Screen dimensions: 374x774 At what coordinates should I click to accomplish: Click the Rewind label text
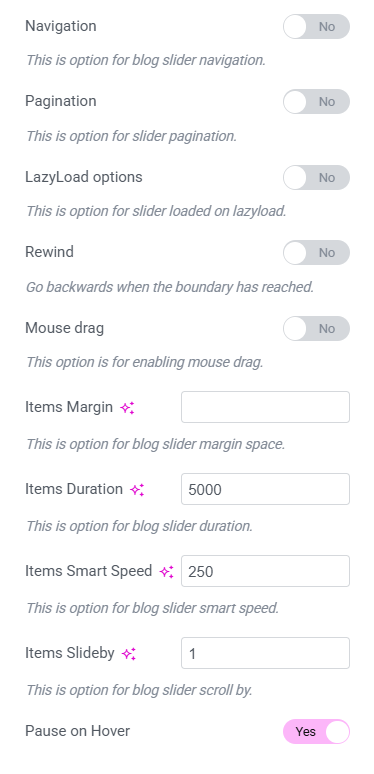(x=49, y=252)
